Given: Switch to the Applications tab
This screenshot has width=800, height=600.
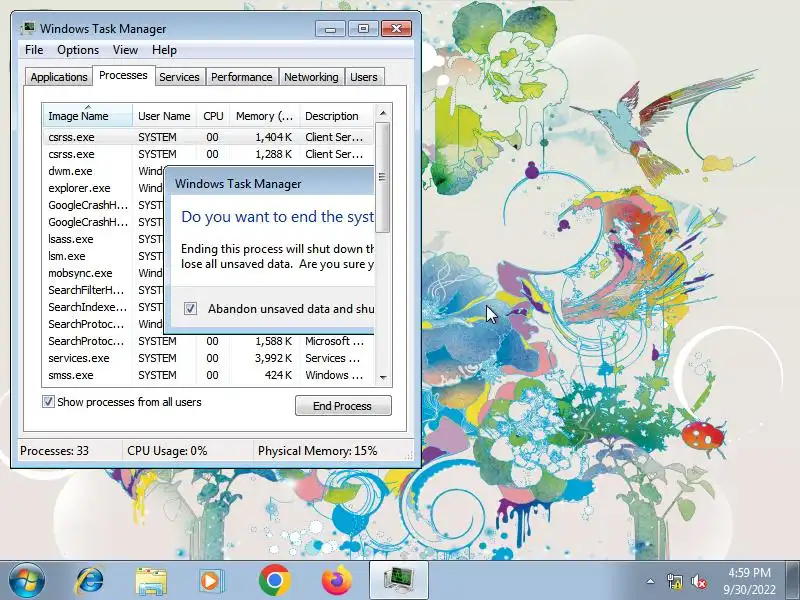Looking at the screenshot, I should [x=59, y=77].
